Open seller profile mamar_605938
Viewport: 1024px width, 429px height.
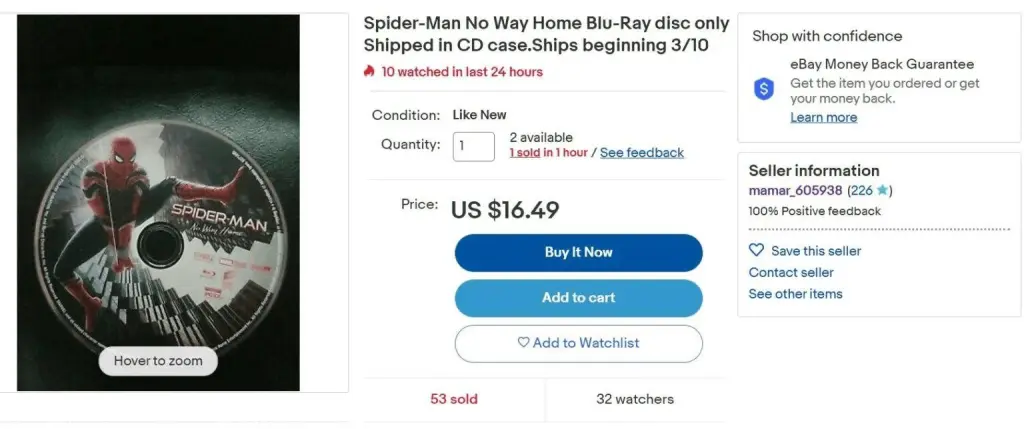tap(795, 190)
